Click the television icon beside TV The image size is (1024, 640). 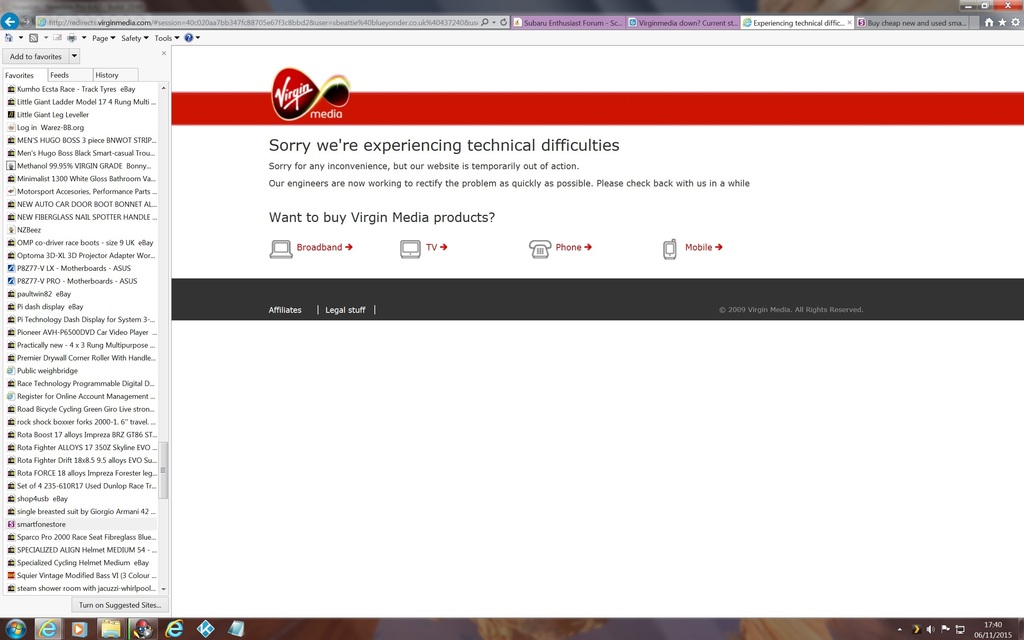coord(410,249)
